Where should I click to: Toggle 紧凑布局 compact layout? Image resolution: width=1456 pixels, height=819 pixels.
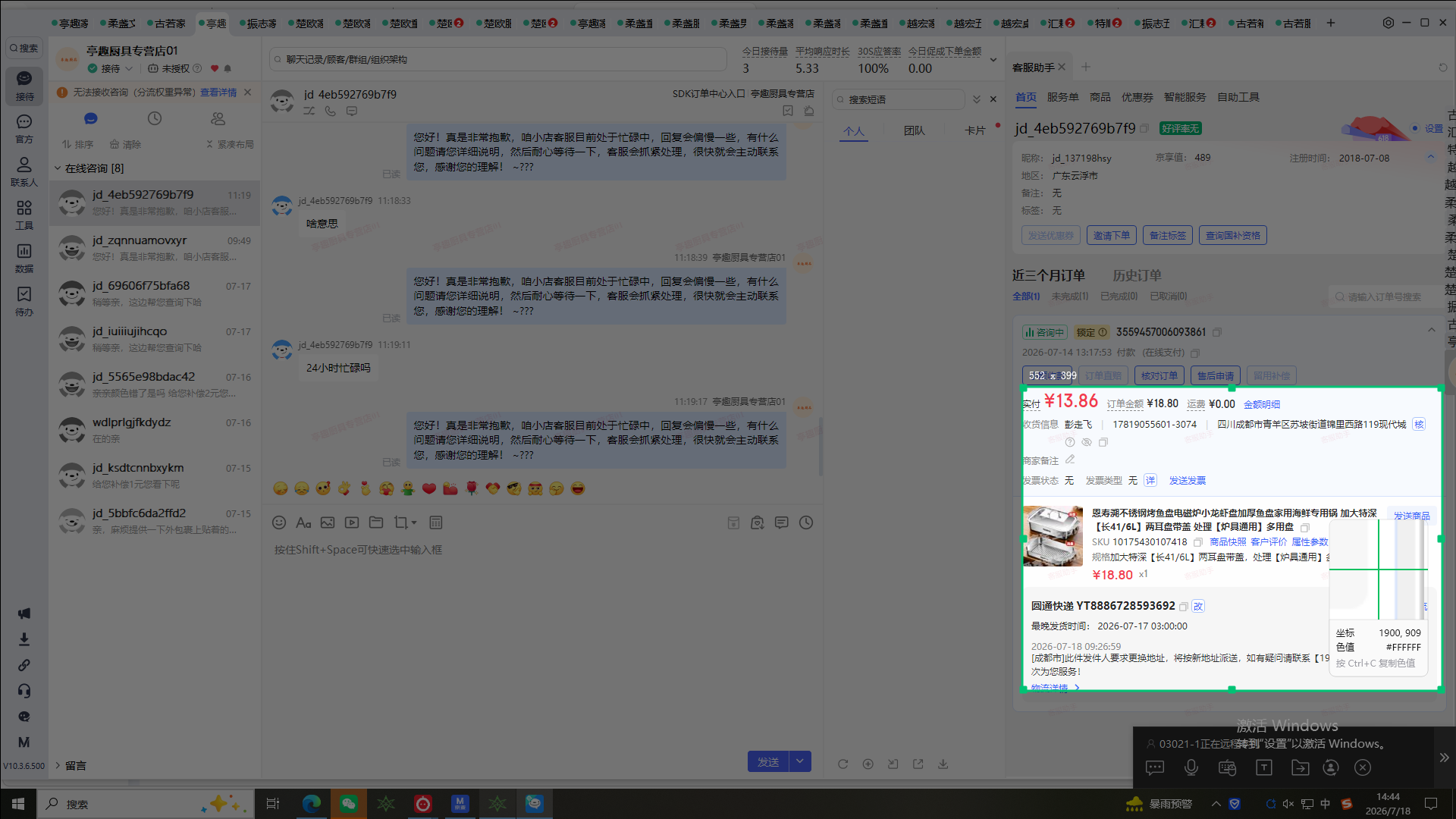tap(230, 144)
